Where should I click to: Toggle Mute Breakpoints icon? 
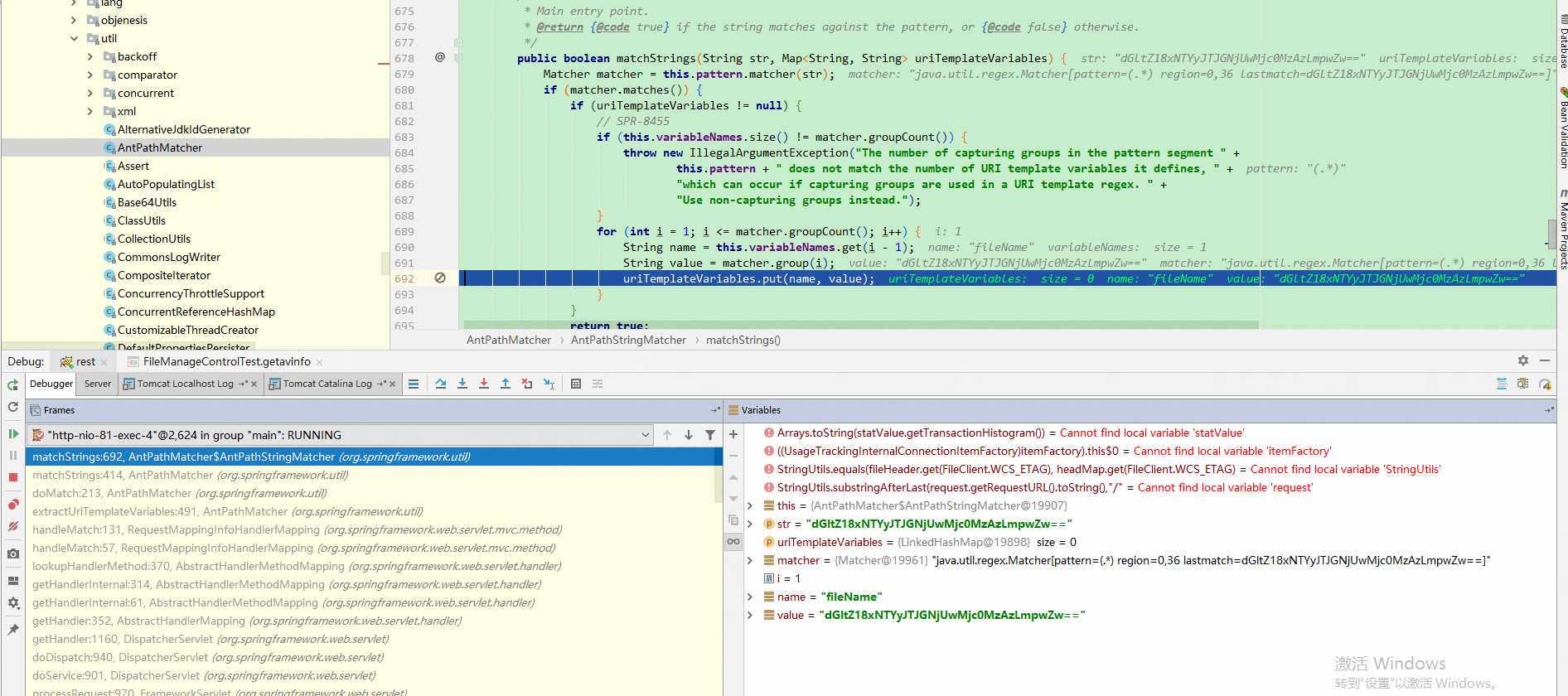13,526
